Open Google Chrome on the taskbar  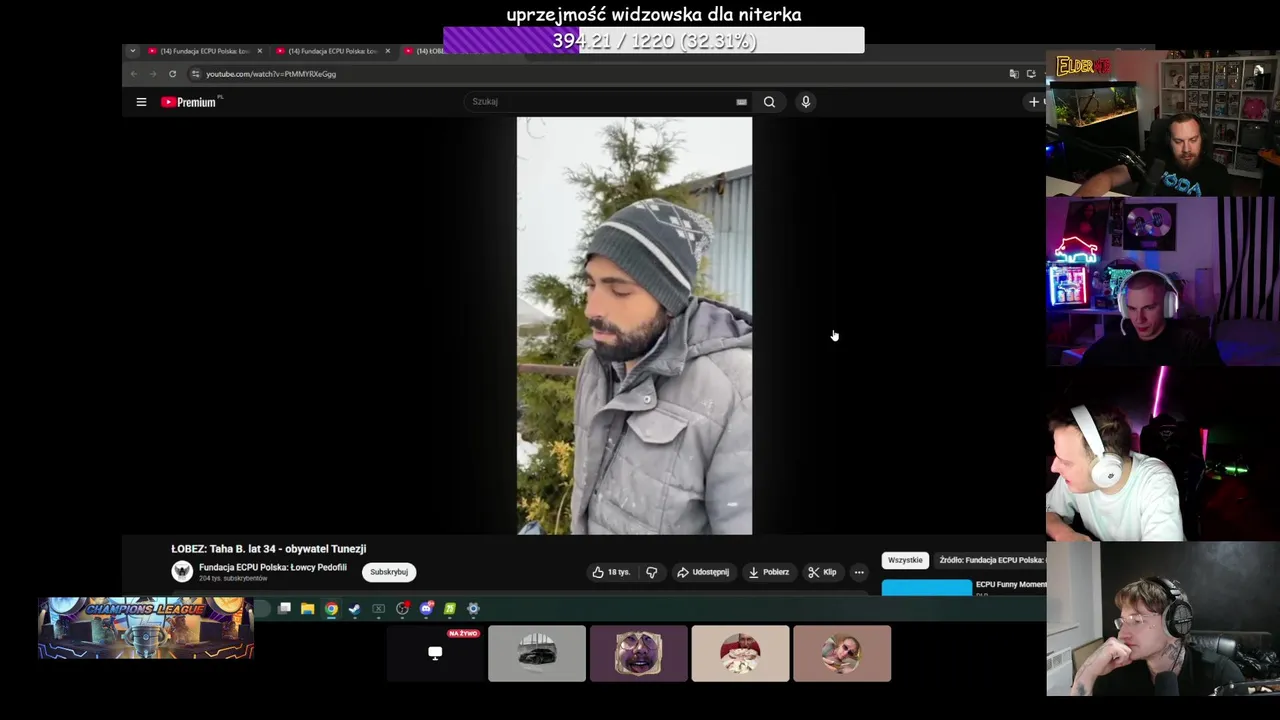pyautogui.click(x=331, y=608)
